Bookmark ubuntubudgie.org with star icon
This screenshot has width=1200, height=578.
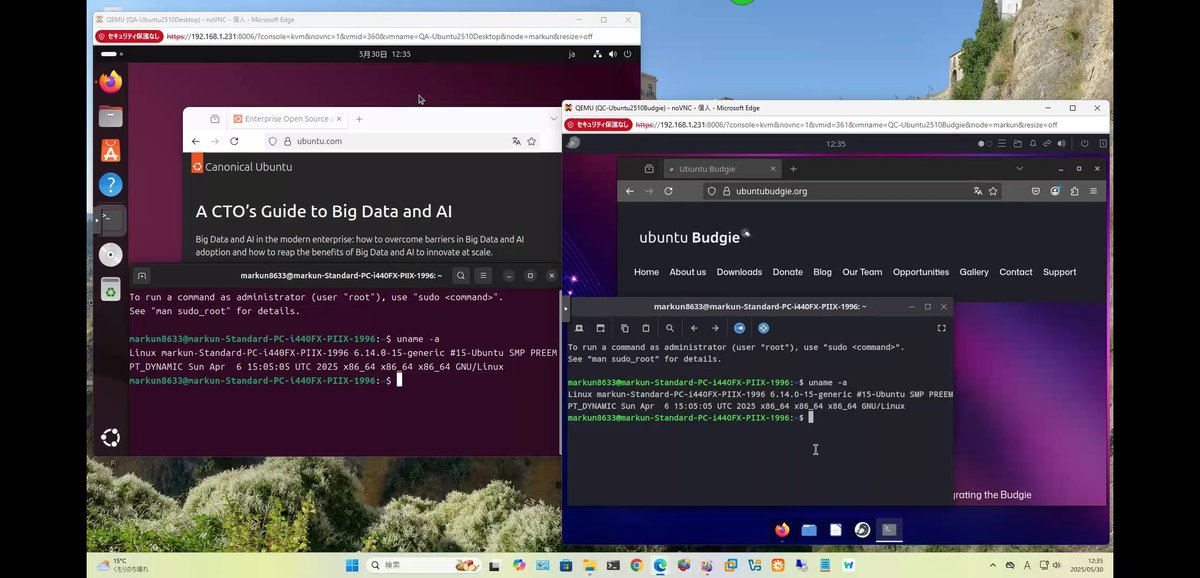tap(993, 191)
